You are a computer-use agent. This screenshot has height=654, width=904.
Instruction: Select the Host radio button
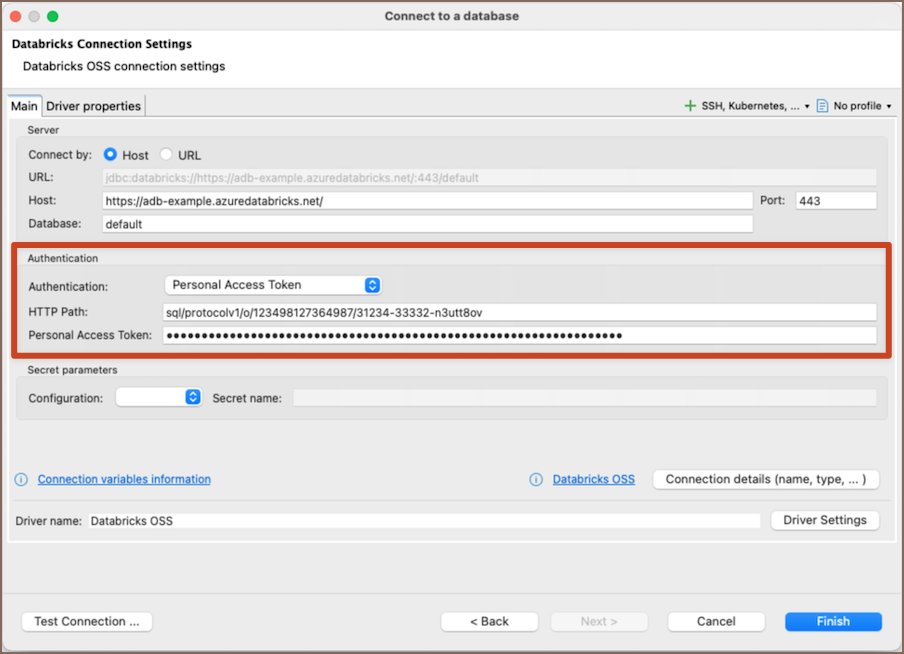coord(111,155)
